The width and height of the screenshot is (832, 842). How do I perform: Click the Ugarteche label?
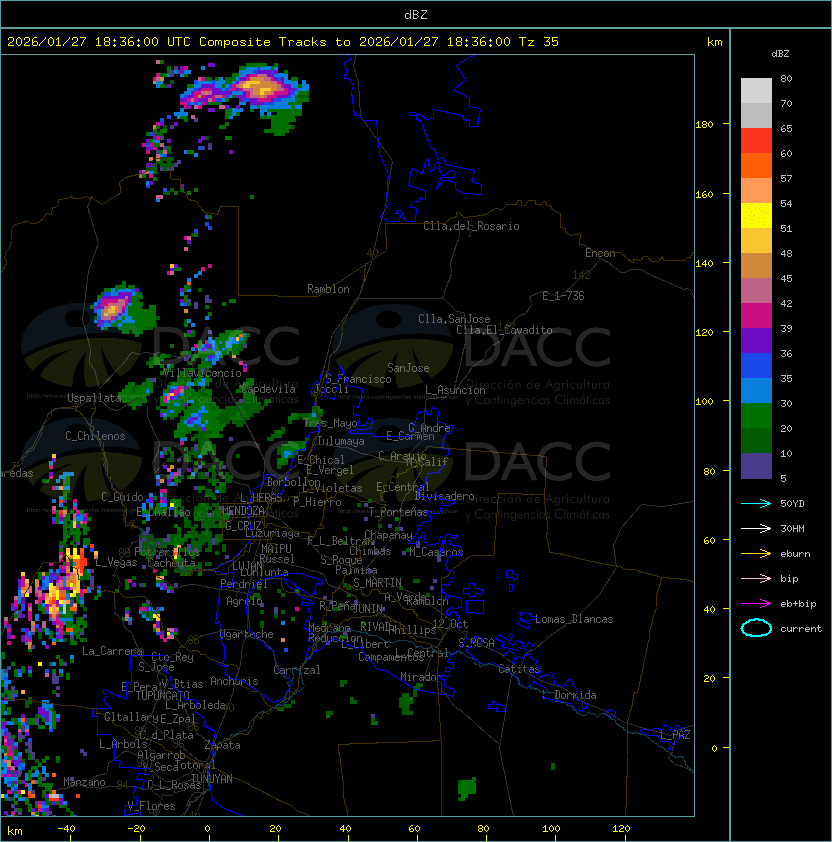click(247, 634)
